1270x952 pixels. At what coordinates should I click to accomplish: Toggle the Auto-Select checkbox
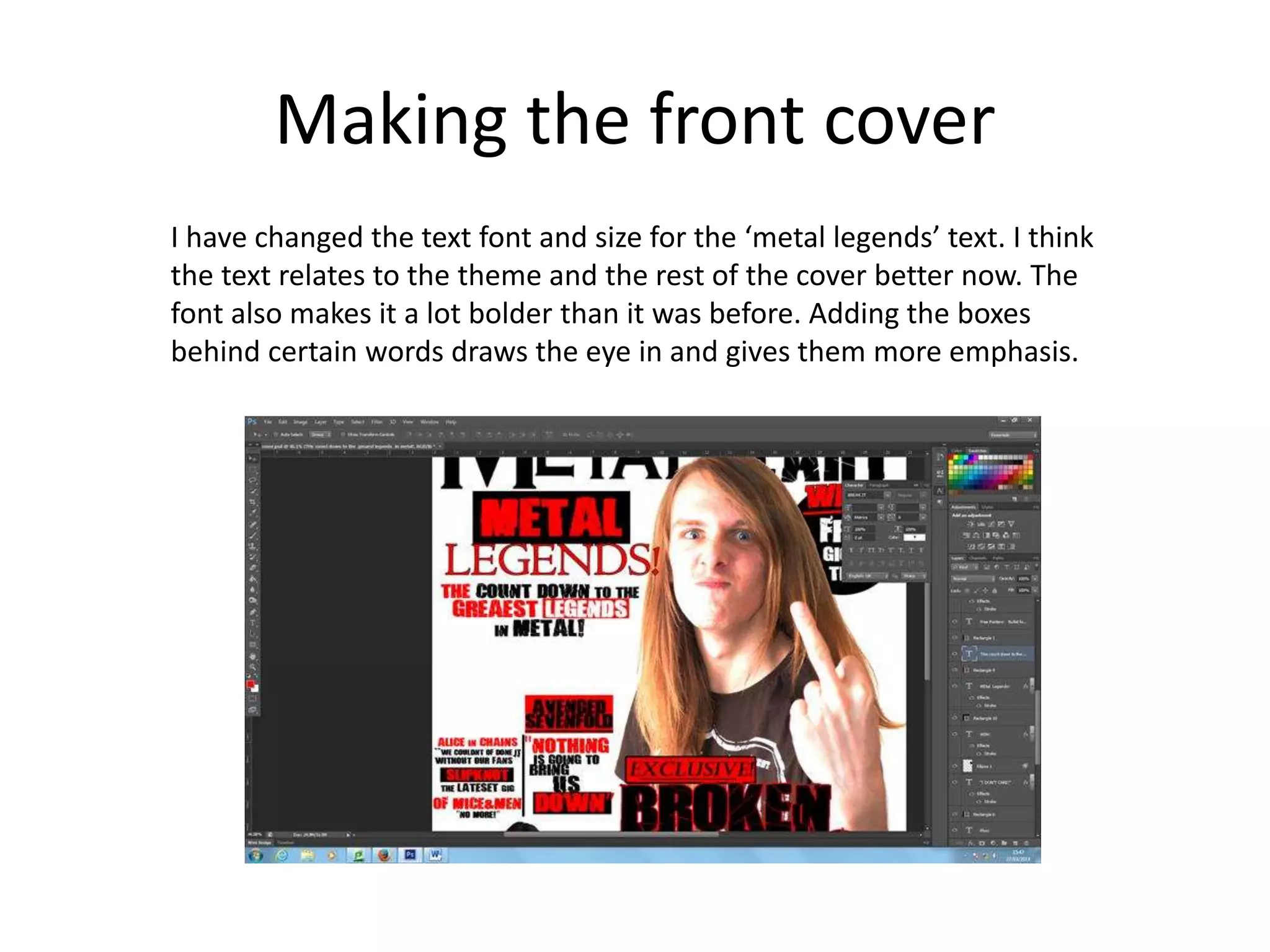[276, 434]
